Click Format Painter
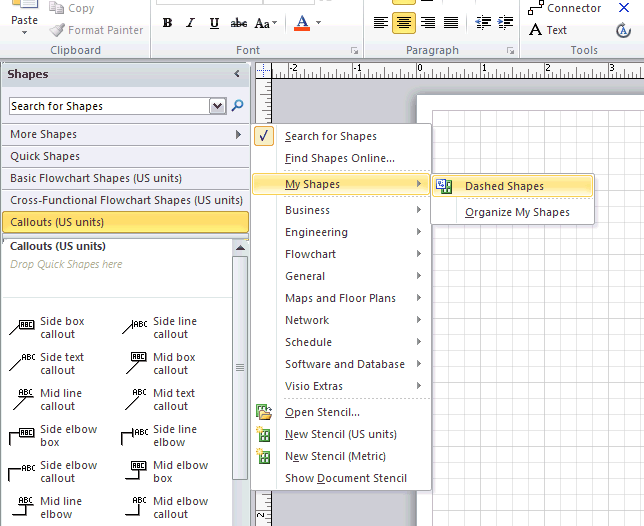Image resolution: width=644 pixels, height=526 pixels. pyautogui.click(x=96, y=30)
